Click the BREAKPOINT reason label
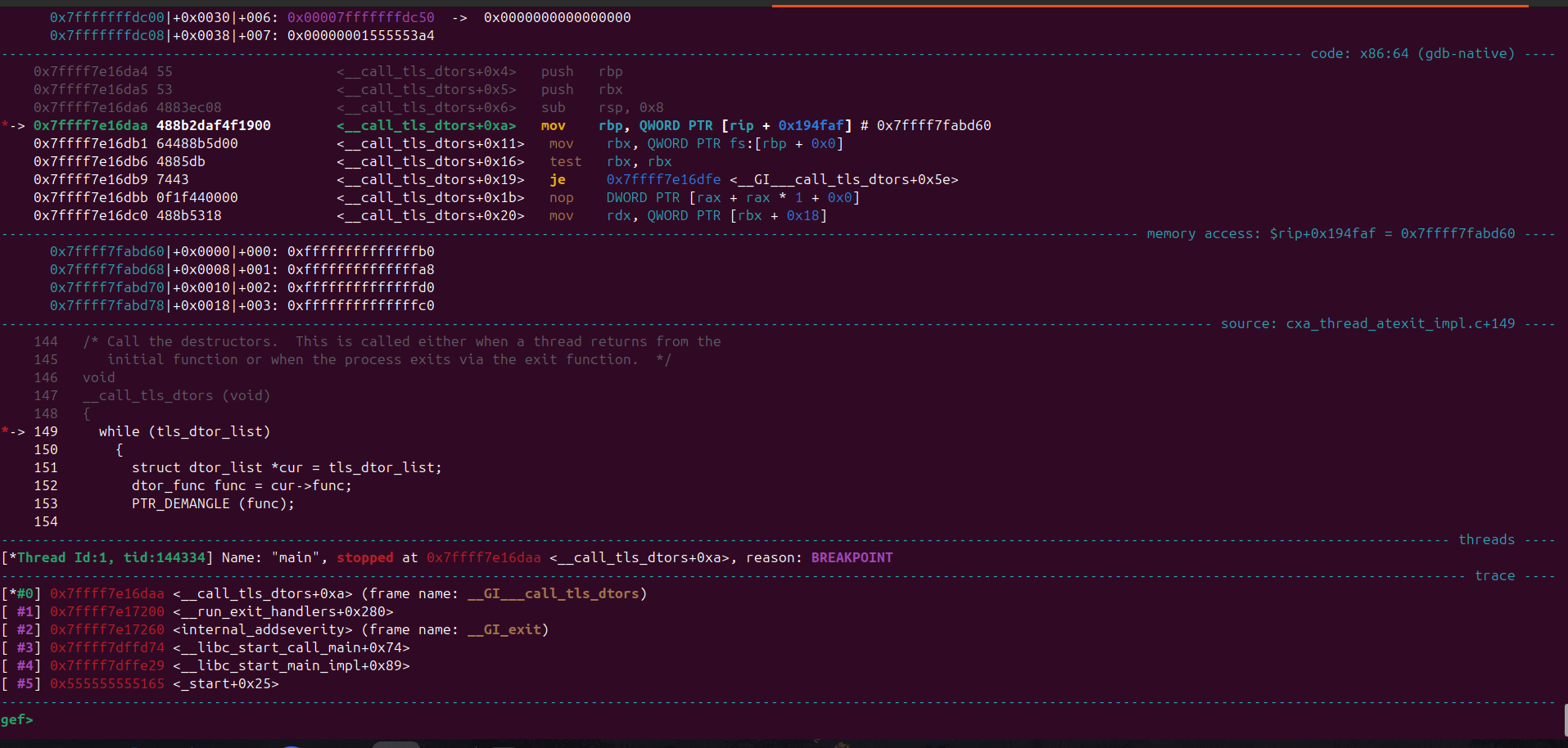 [x=852, y=557]
